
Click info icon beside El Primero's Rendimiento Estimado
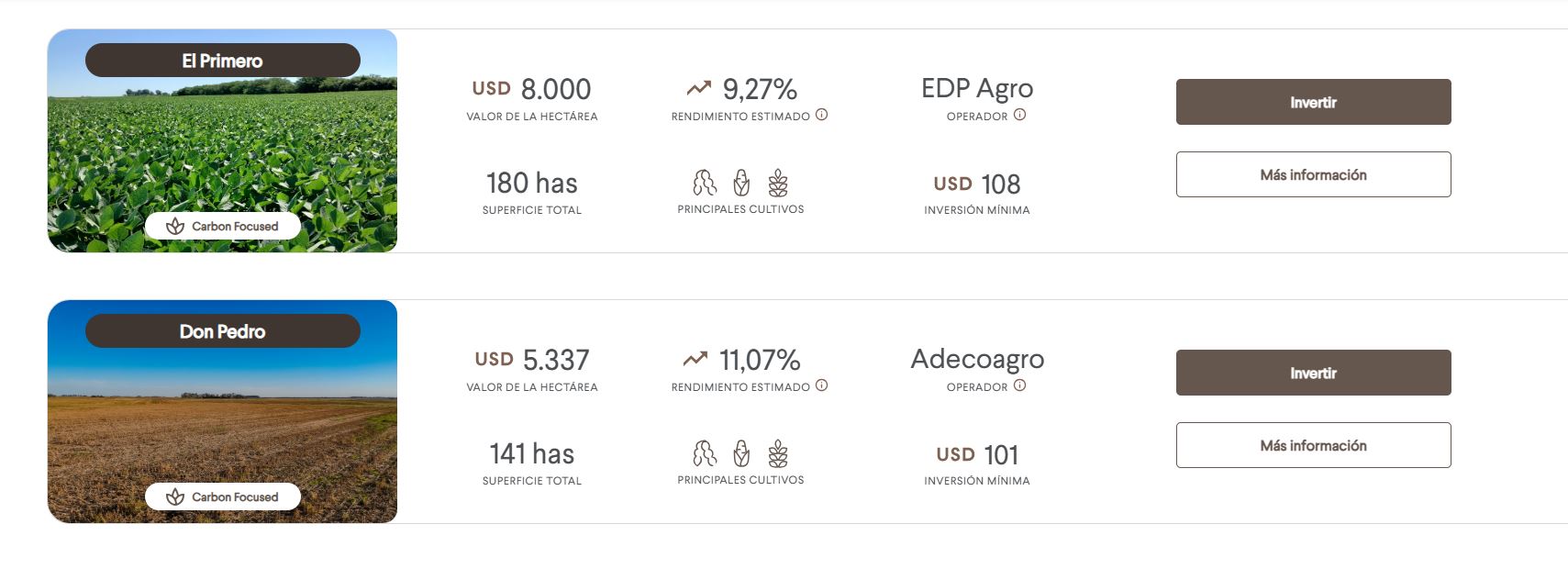tap(822, 115)
